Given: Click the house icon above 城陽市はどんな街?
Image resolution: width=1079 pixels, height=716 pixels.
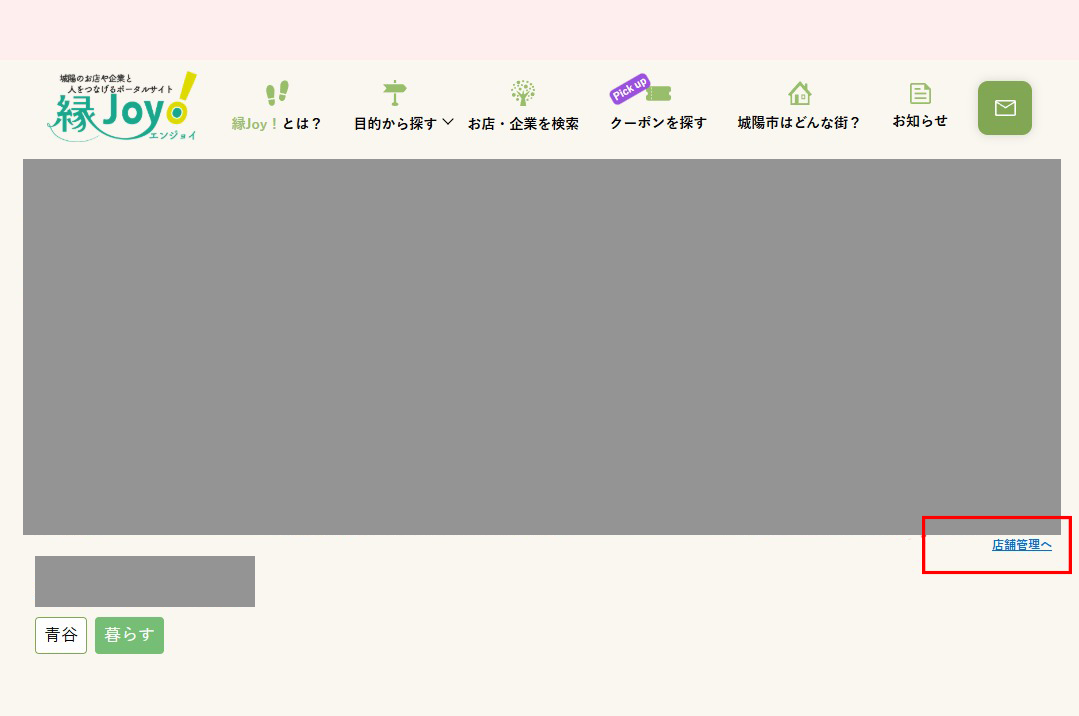Looking at the screenshot, I should coord(799,92).
